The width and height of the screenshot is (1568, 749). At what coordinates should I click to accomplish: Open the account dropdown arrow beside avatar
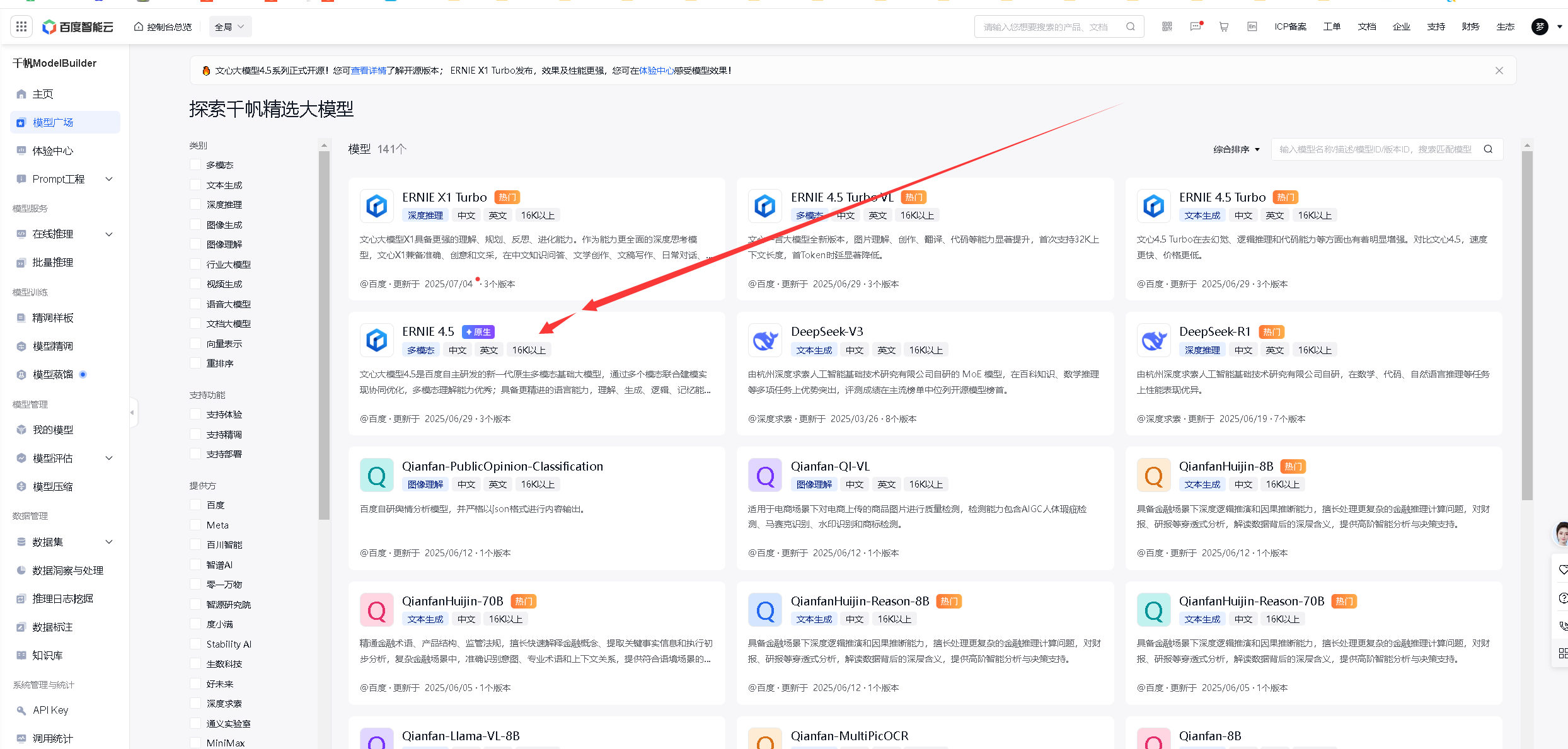[1560, 26]
